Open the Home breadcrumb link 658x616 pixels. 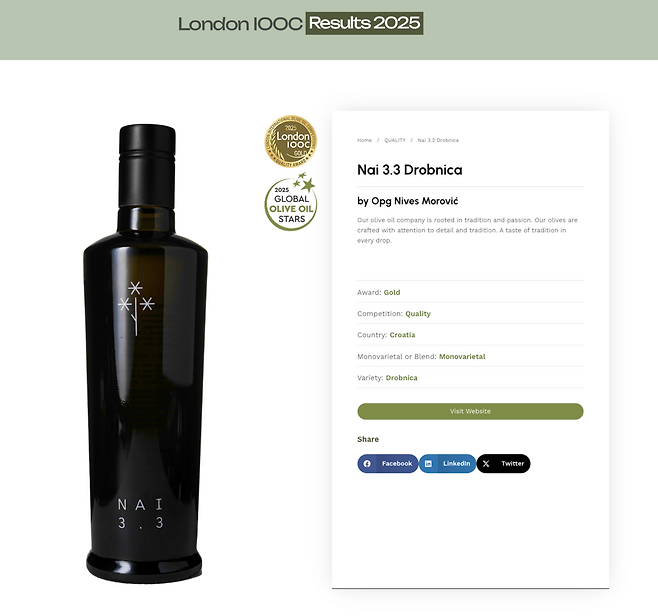point(364,140)
